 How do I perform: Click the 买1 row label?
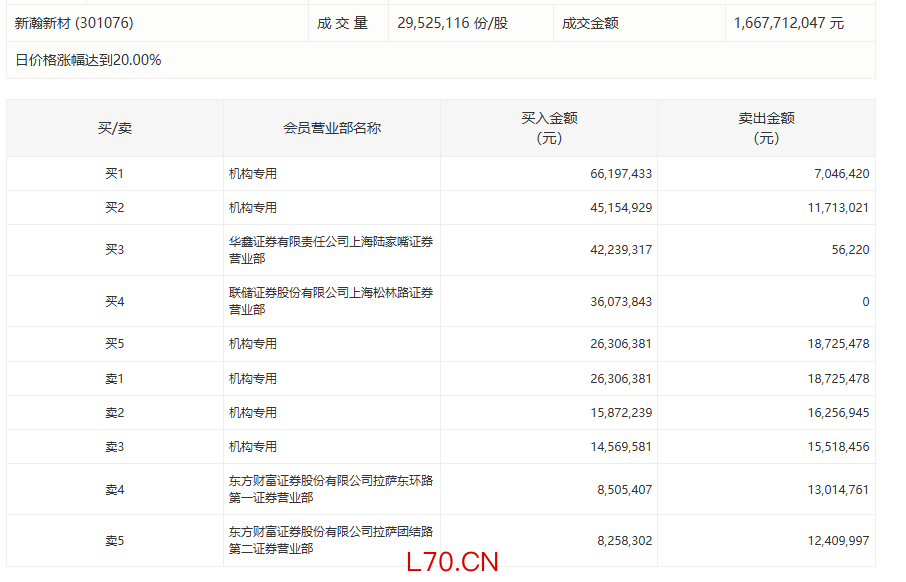[114, 174]
